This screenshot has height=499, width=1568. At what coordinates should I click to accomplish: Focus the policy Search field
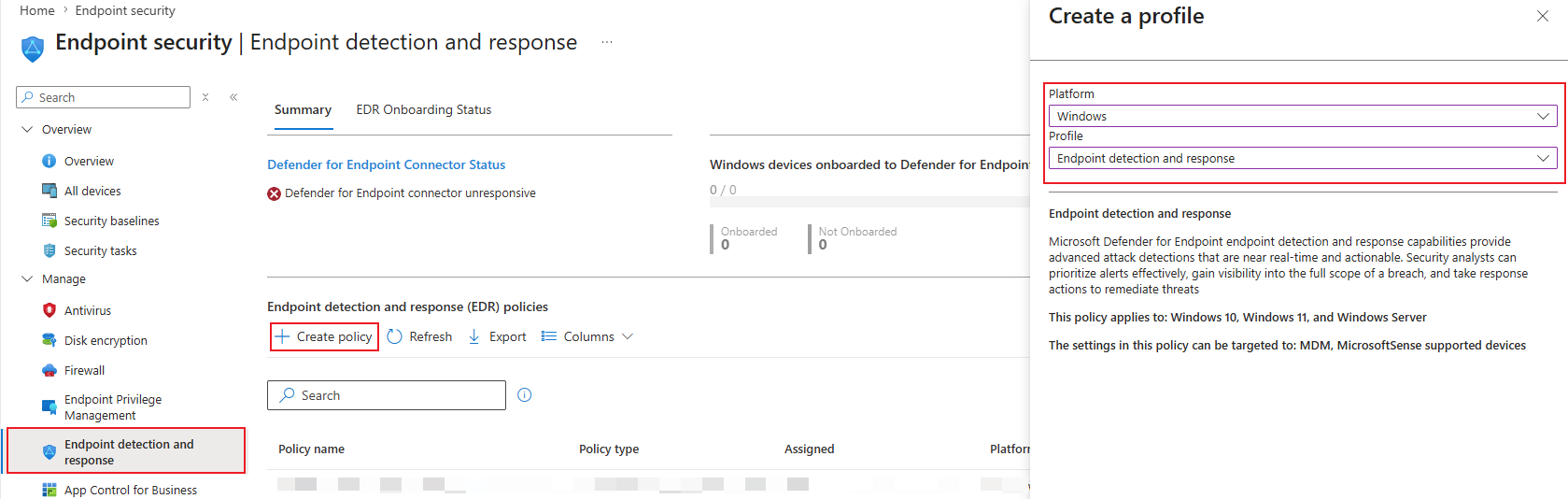(387, 395)
